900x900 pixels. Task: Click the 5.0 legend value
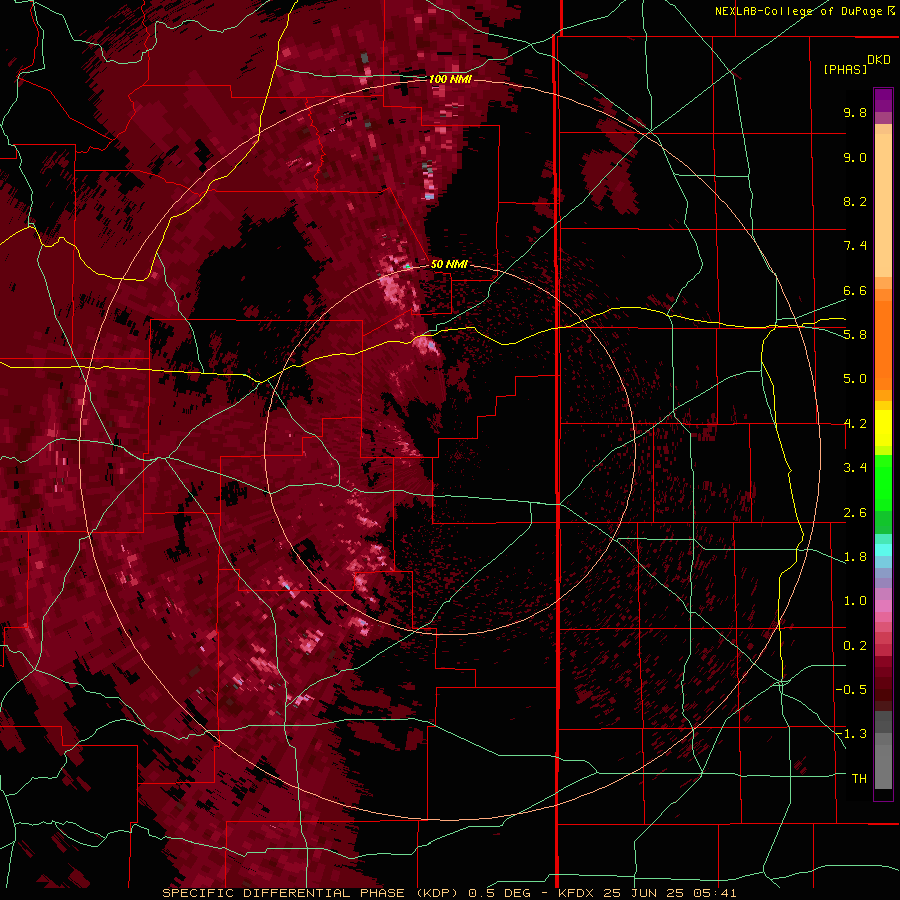(855, 379)
